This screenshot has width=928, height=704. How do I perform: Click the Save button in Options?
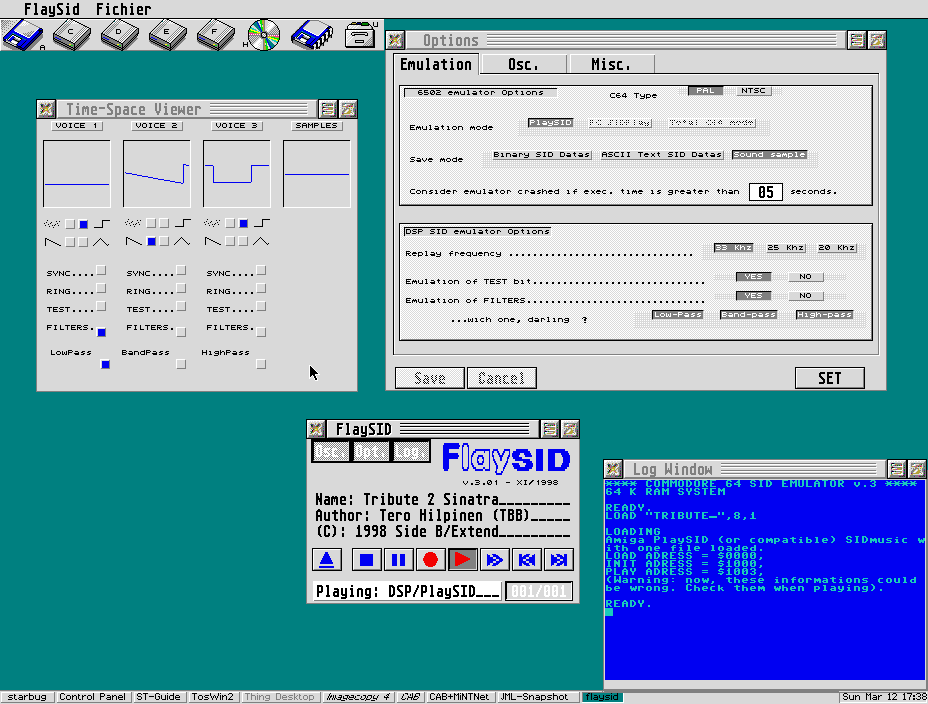click(430, 378)
